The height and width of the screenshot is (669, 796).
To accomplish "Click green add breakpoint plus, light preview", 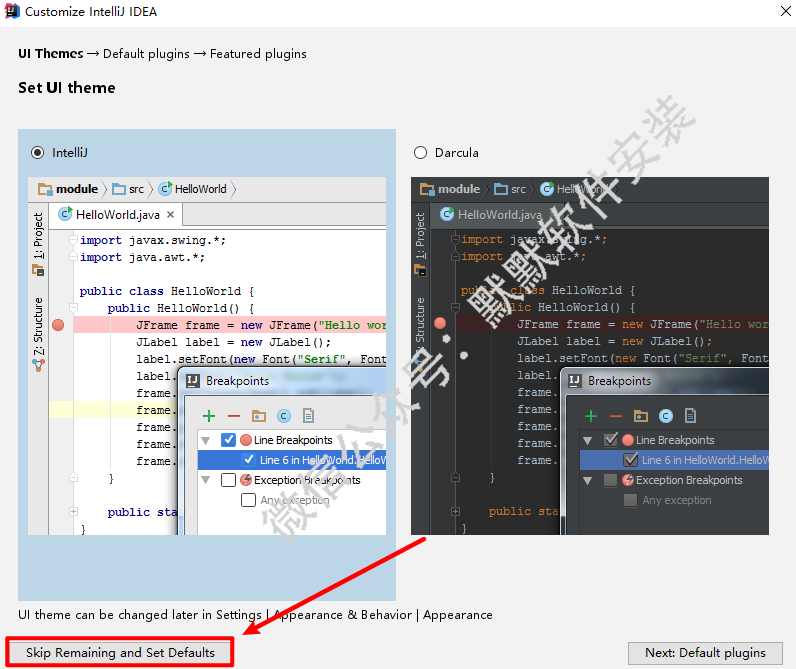I will tap(209, 416).
